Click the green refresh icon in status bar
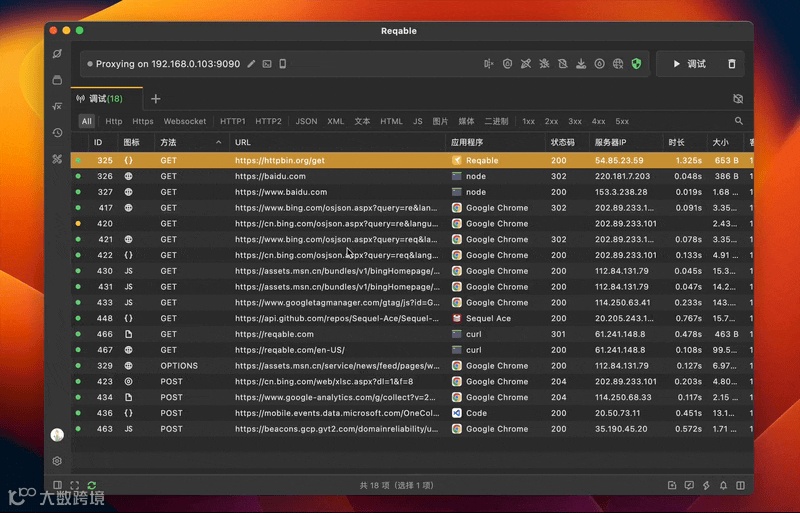 92,485
